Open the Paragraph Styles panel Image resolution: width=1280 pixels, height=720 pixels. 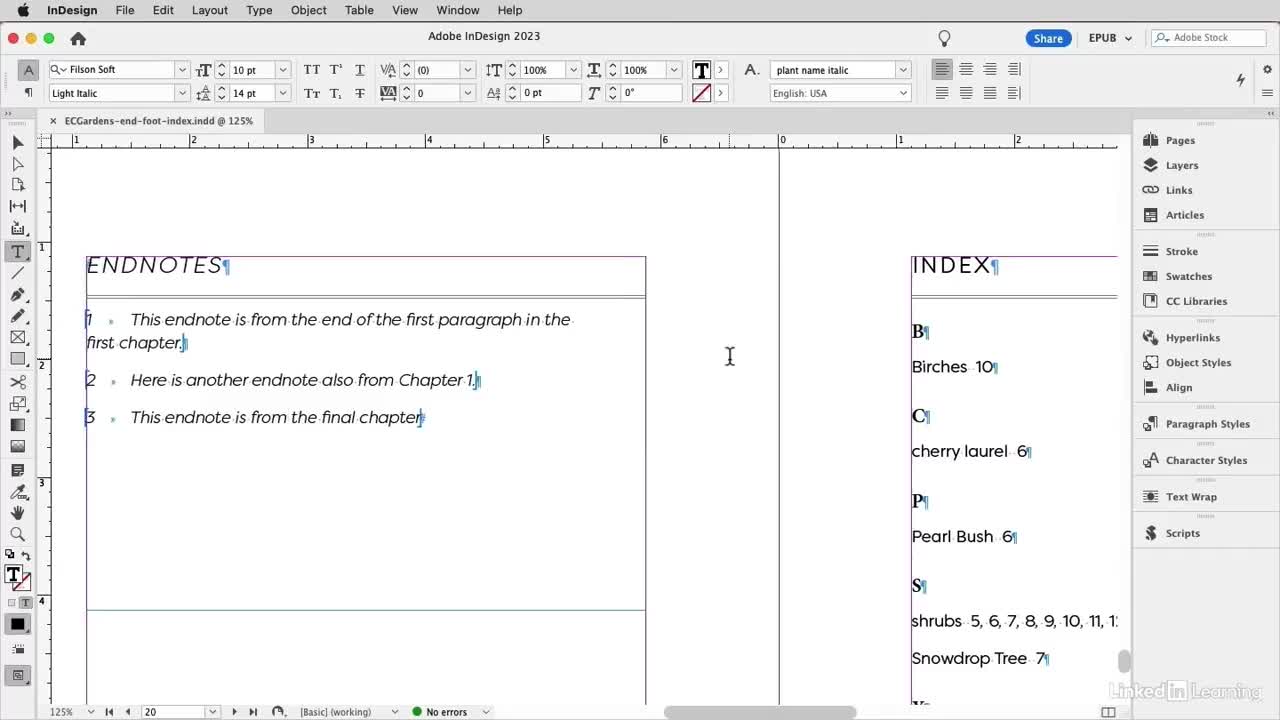[x=1196, y=424]
